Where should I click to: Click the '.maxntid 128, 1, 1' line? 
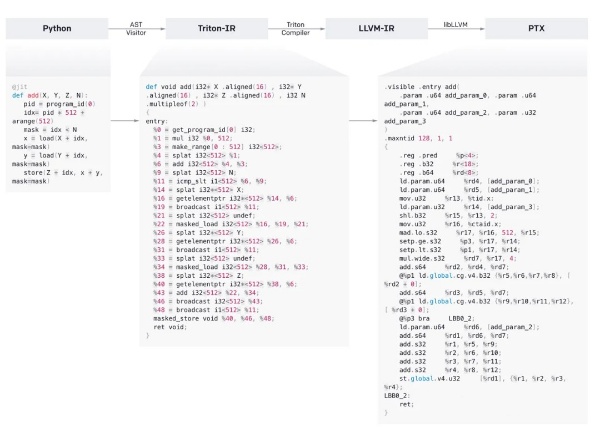pyautogui.click(x=418, y=138)
